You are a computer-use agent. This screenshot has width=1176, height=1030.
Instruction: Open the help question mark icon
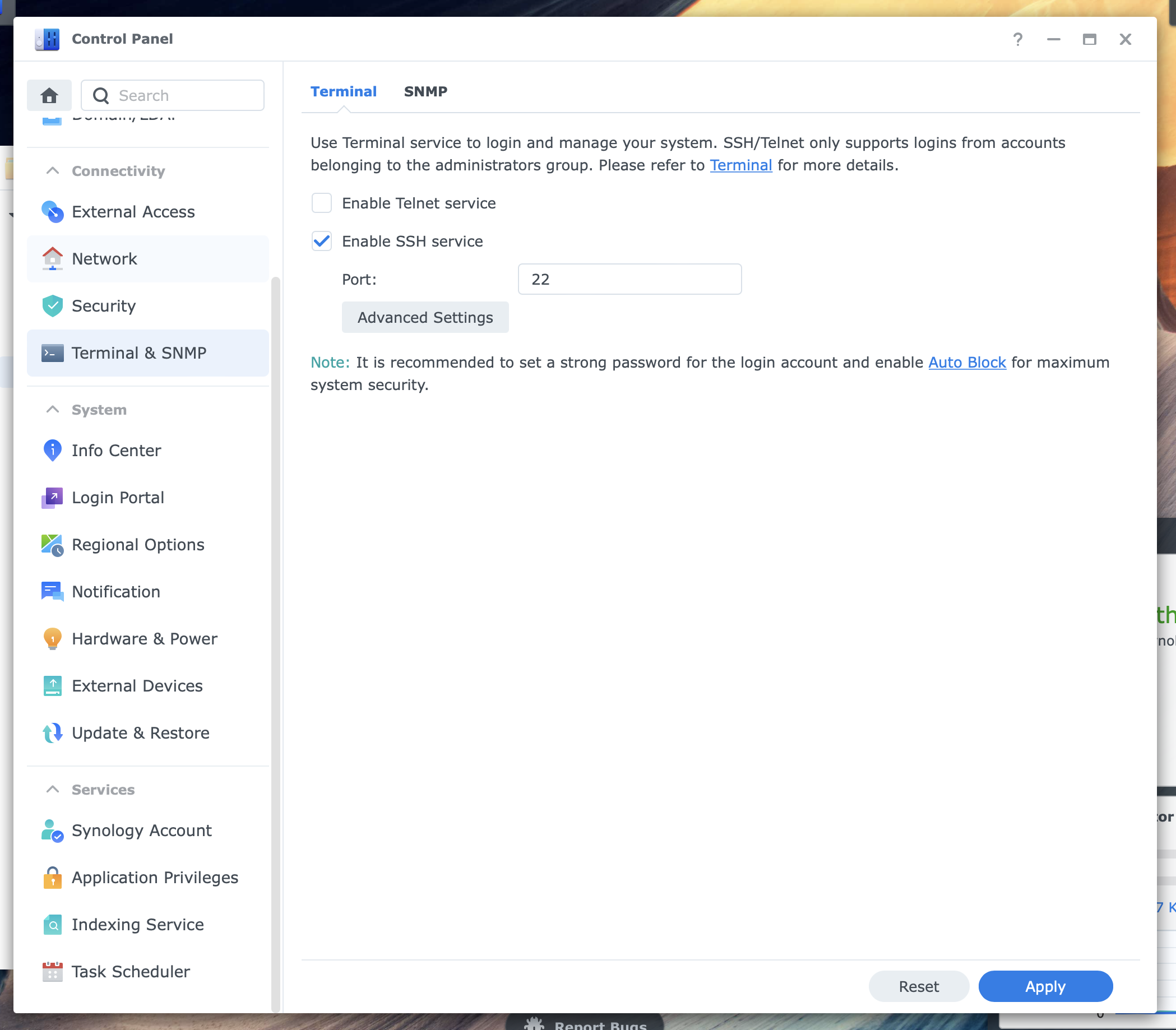[1017, 39]
